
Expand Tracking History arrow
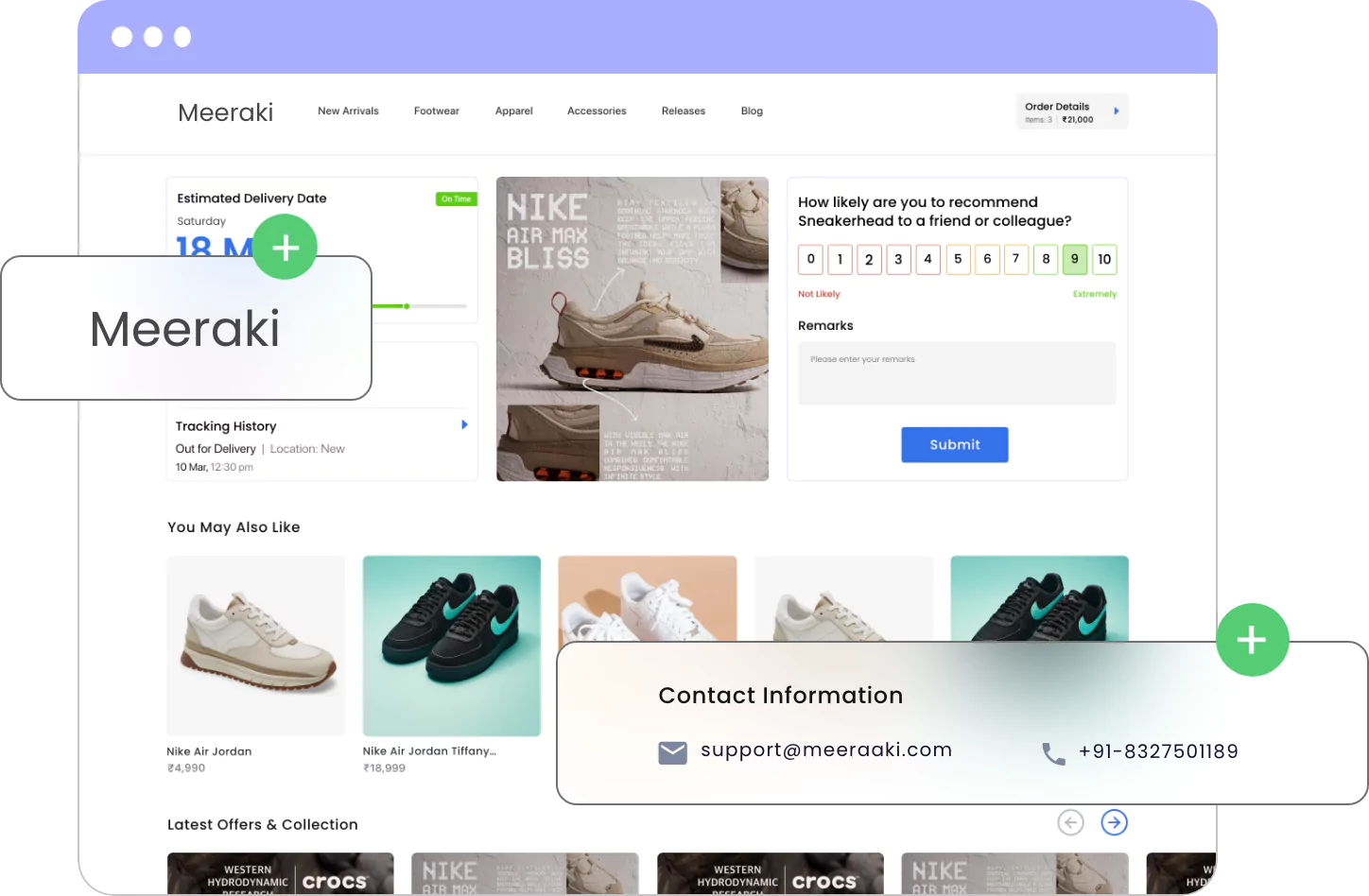click(464, 424)
